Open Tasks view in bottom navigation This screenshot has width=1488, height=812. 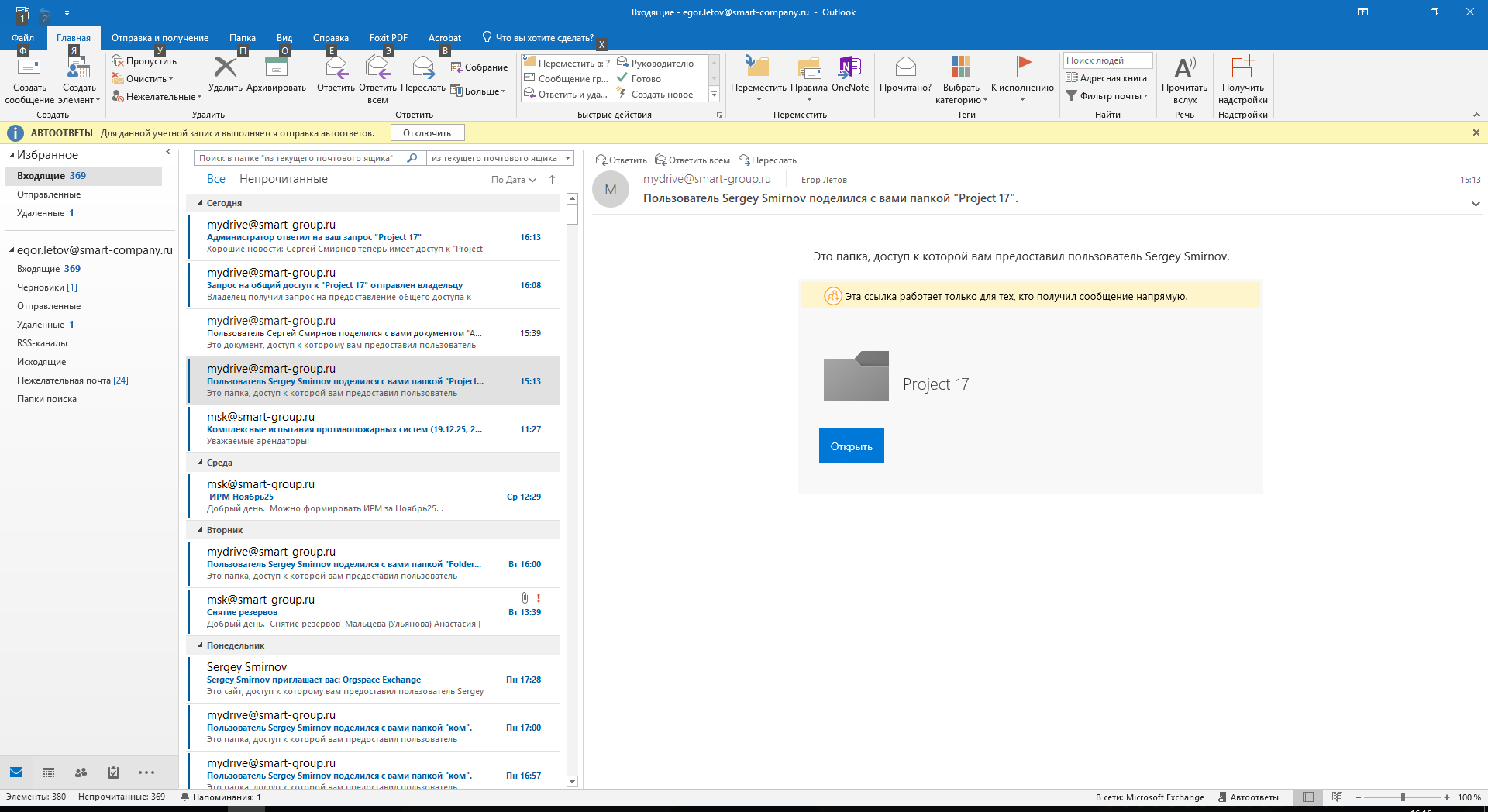[113, 772]
